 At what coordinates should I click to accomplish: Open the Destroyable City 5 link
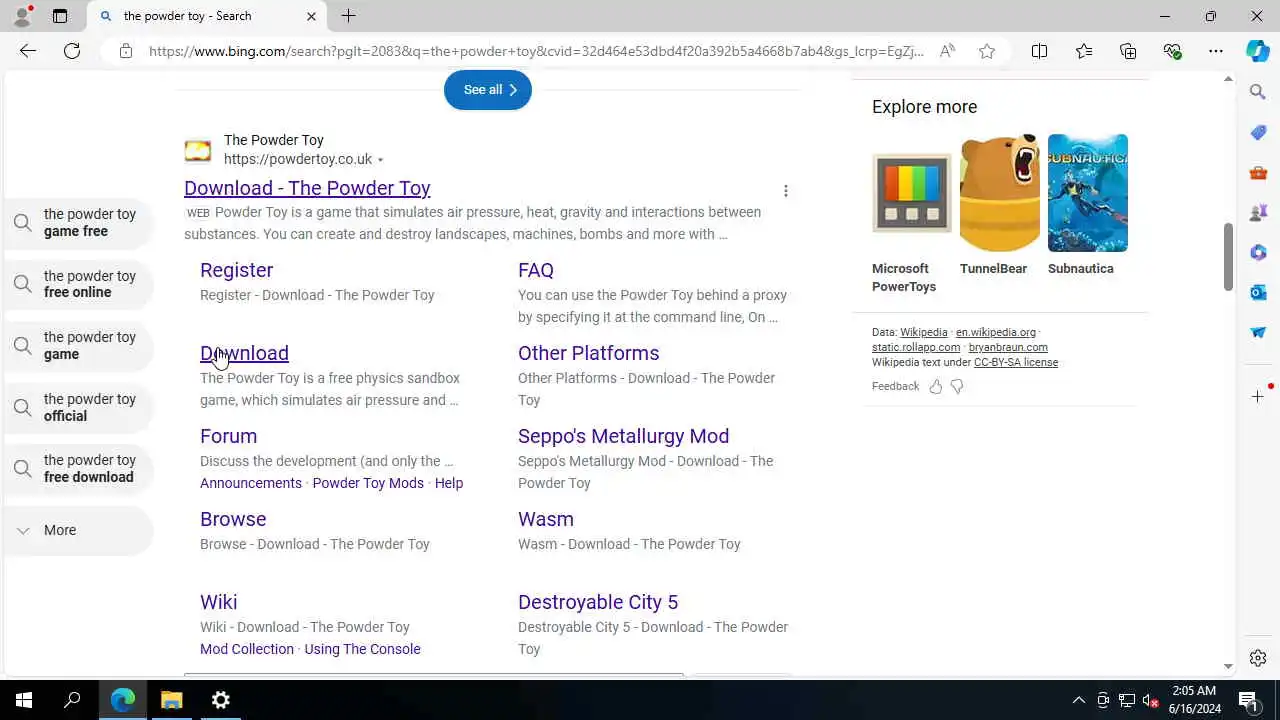point(598,602)
